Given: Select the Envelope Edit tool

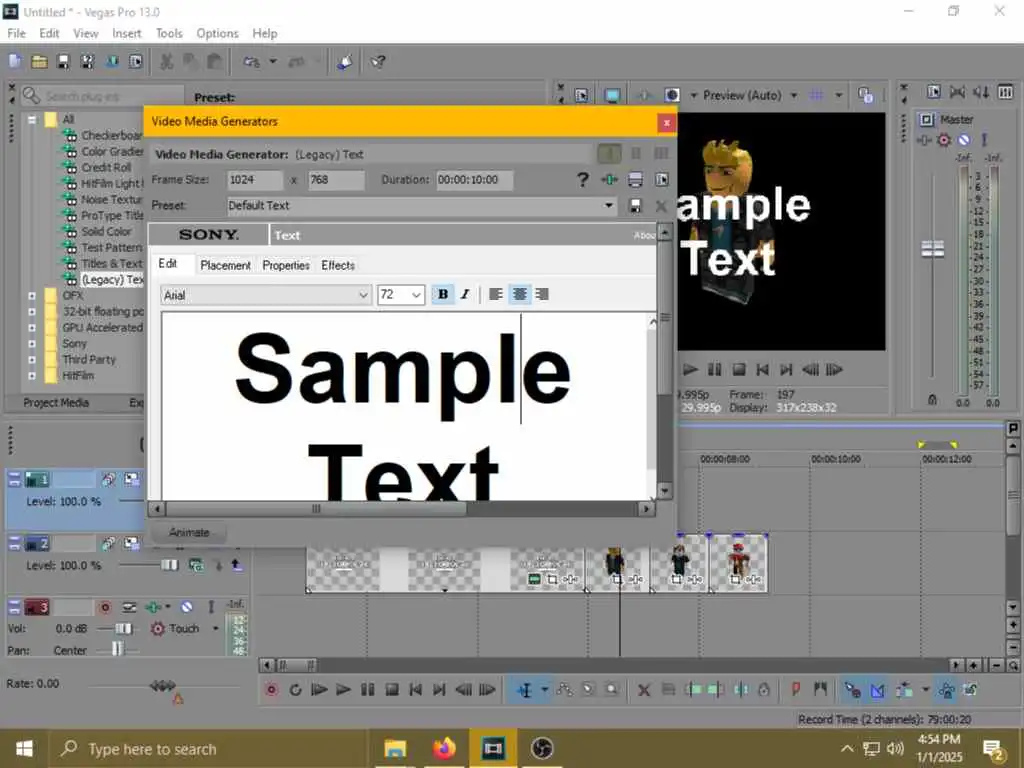Looking at the screenshot, I should pyautogui.click(x=565, y=690).
